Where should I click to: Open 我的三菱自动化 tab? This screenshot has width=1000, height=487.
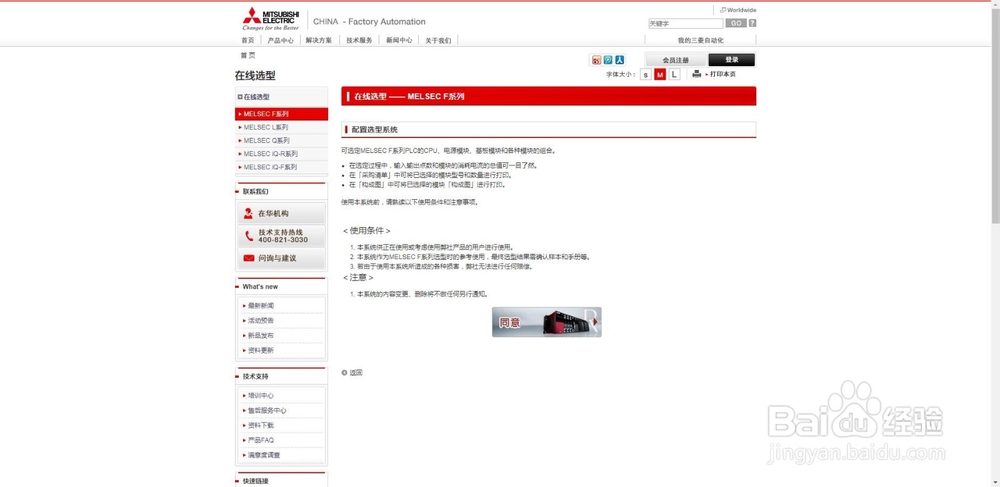point(700,40)
